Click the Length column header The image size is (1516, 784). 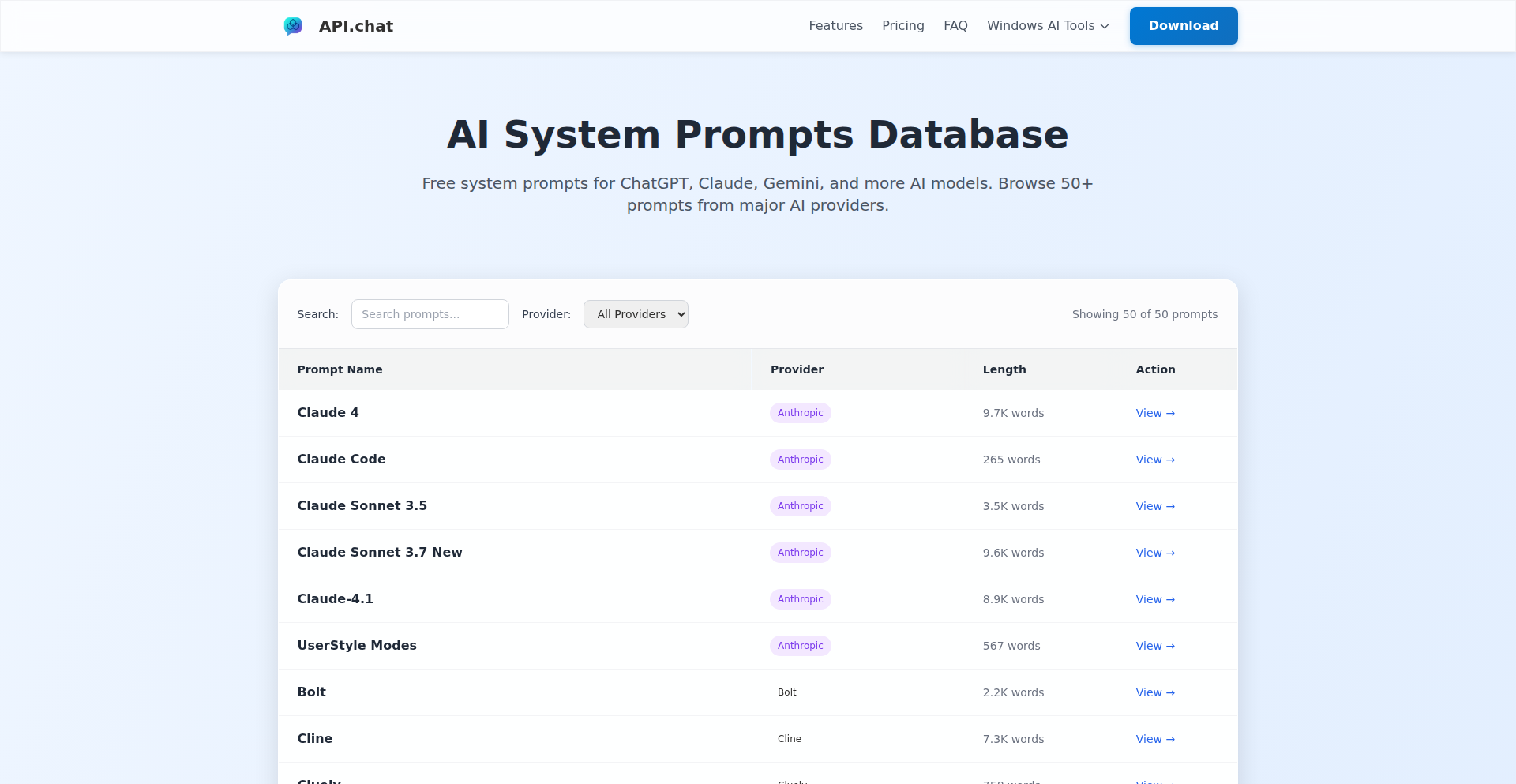click(x=1004, y=369)
